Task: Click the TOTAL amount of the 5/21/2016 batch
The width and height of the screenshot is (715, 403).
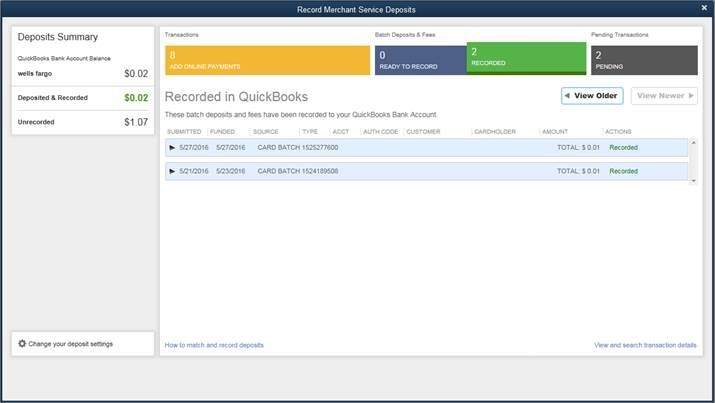Action: click(578, 171)
